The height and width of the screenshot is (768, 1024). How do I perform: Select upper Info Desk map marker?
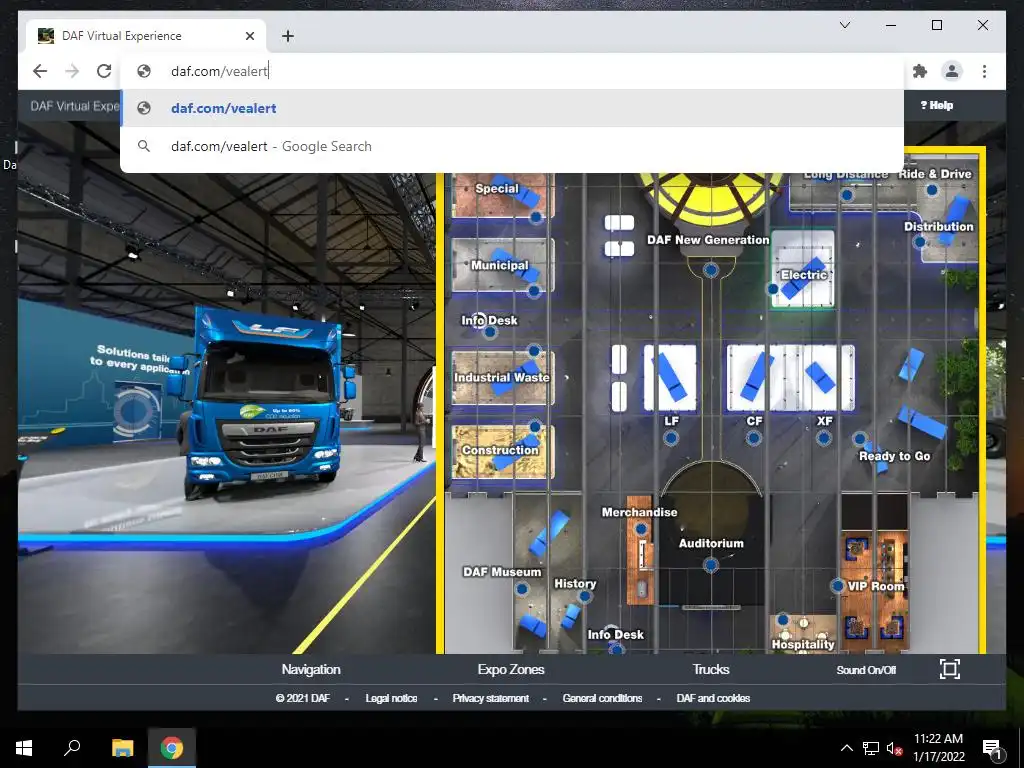point(490,332)
